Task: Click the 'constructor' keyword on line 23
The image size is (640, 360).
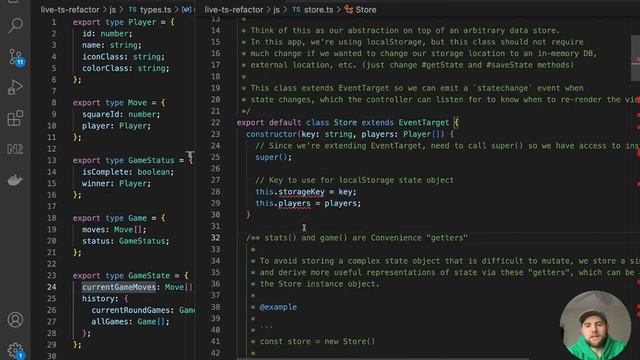Action: (271, 134)
